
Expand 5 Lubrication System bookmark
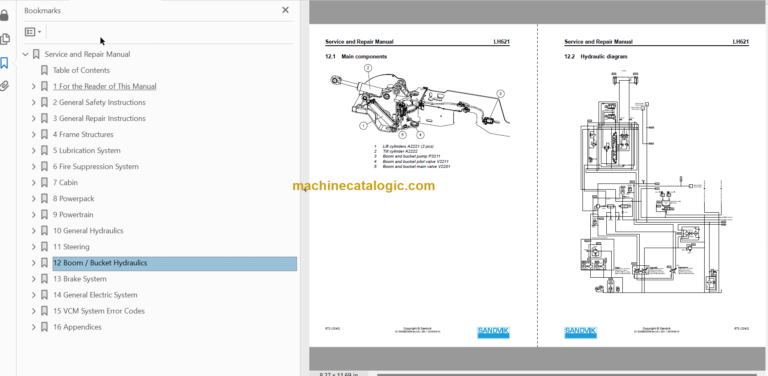coord(33,150)
